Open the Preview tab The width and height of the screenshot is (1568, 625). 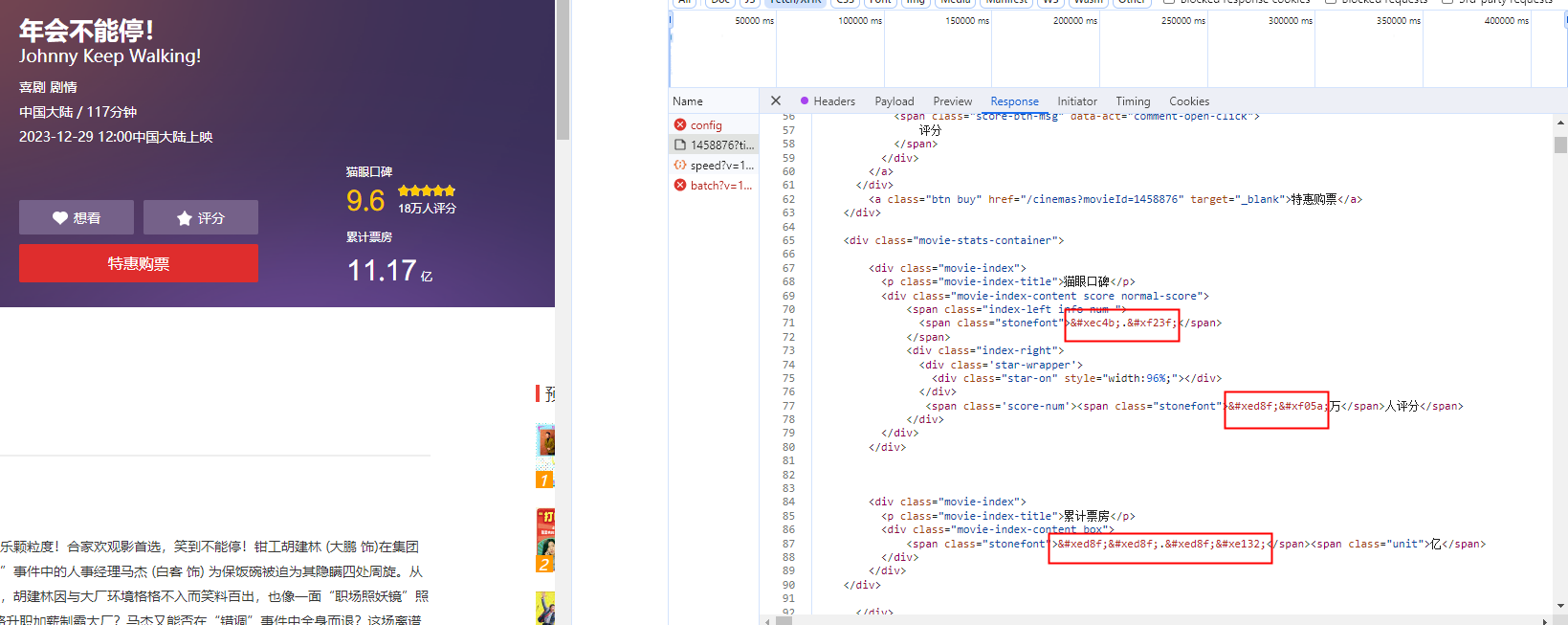952,101
